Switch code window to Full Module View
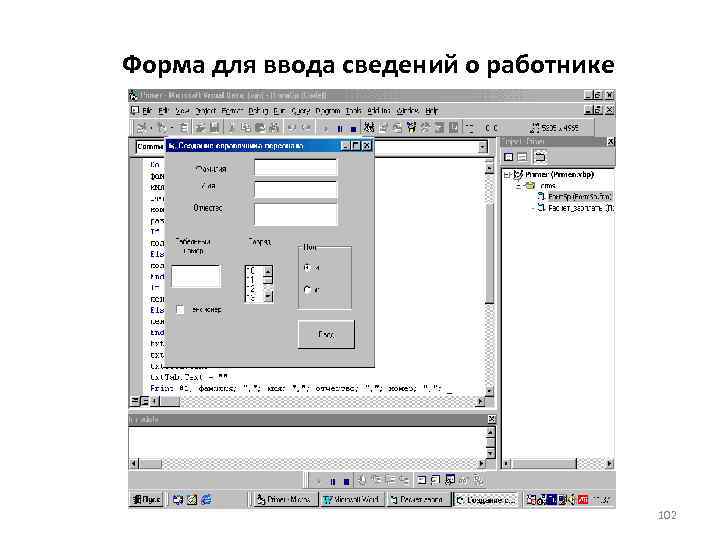The height and width of the screenshot is (540, 720). point(144,401)
